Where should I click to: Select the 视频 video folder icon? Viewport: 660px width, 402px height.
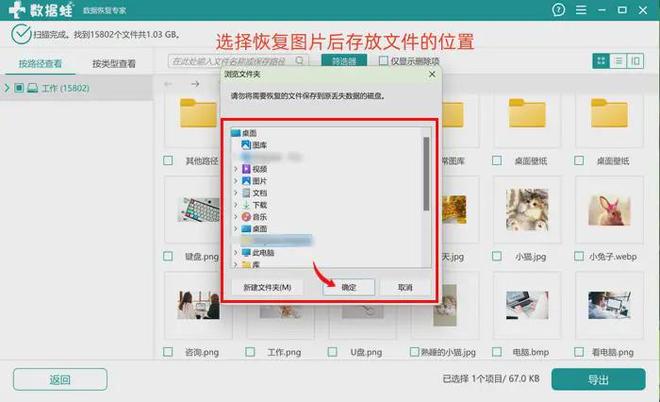coord(246,169)
